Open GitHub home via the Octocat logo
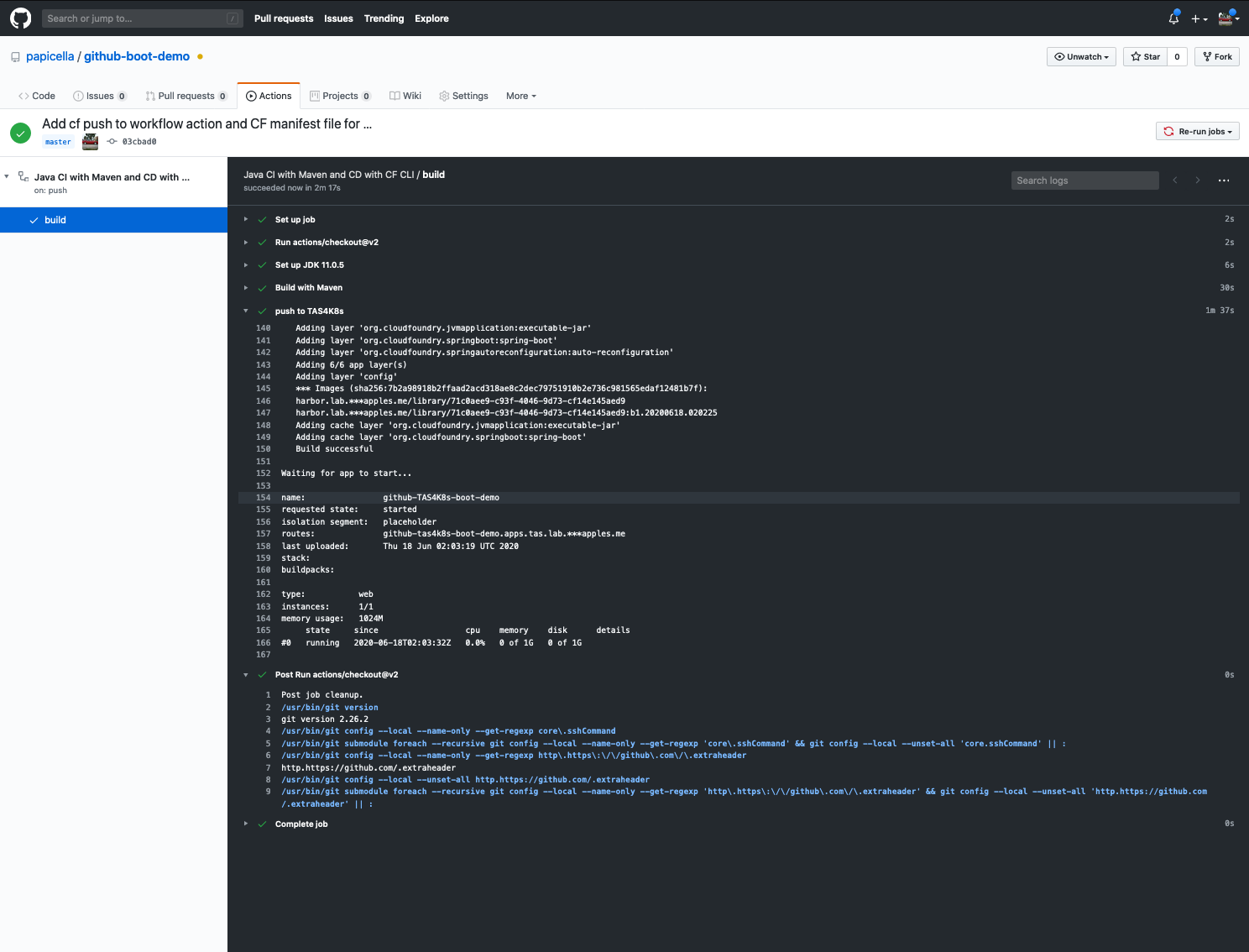This screenshot has height=952, width=1249. (x=20, y=18)
